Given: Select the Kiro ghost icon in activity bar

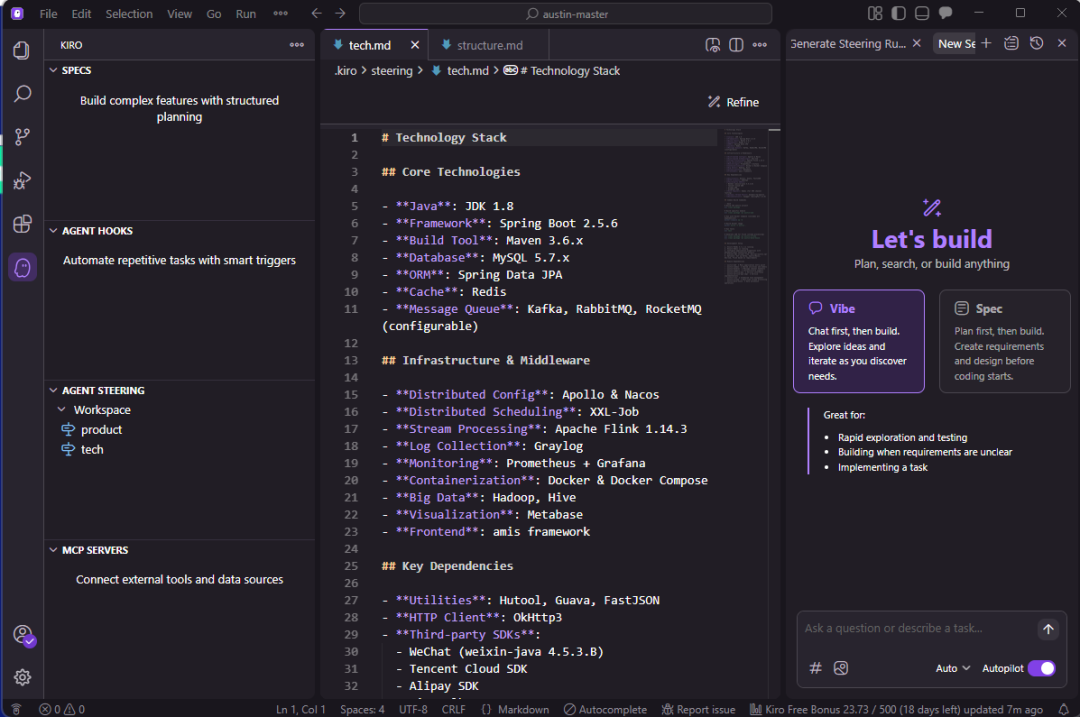Looking at the screenshot, I should (22, 267).
